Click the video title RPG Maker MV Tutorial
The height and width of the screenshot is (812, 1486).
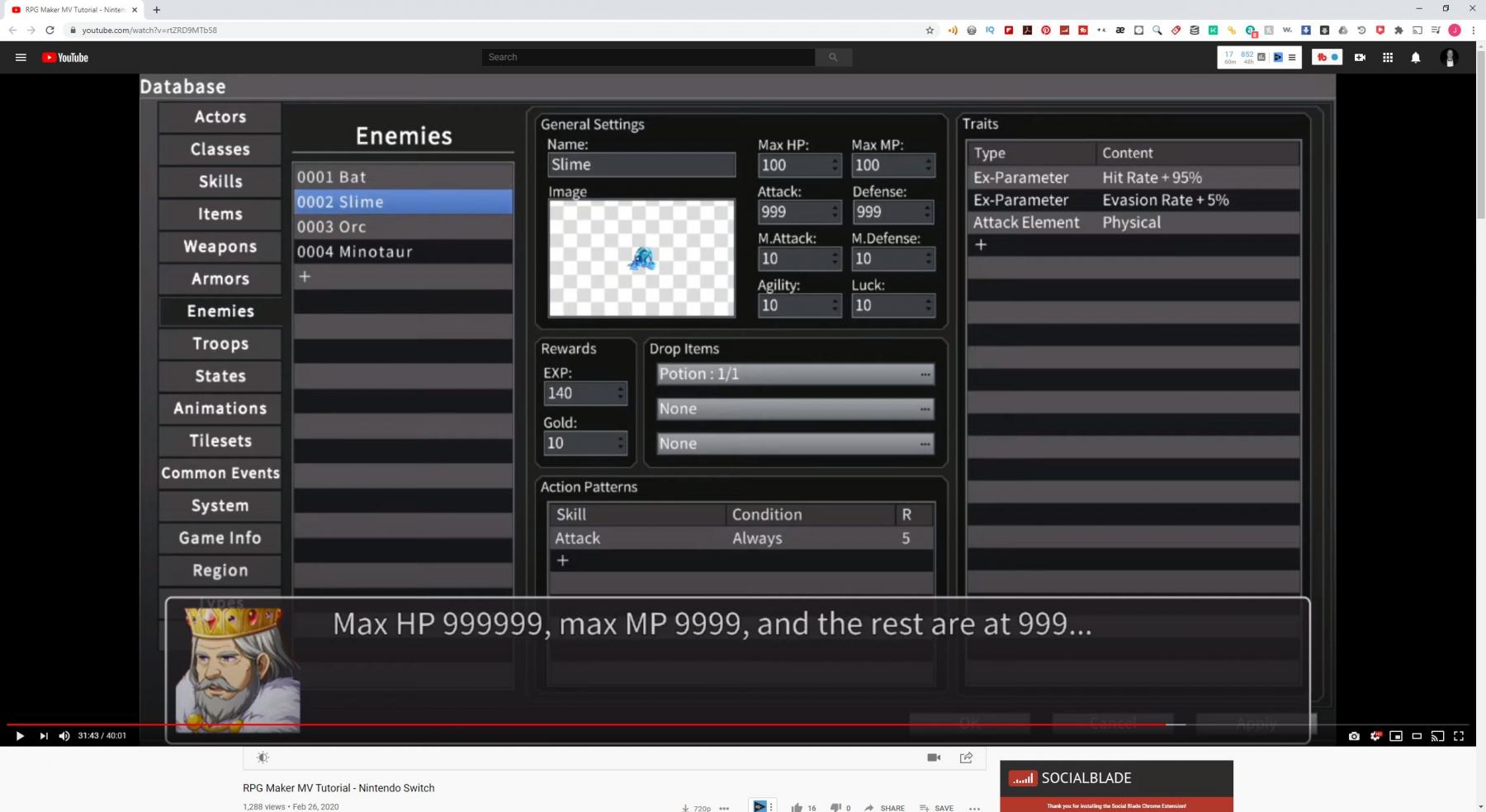click(338, 788)
